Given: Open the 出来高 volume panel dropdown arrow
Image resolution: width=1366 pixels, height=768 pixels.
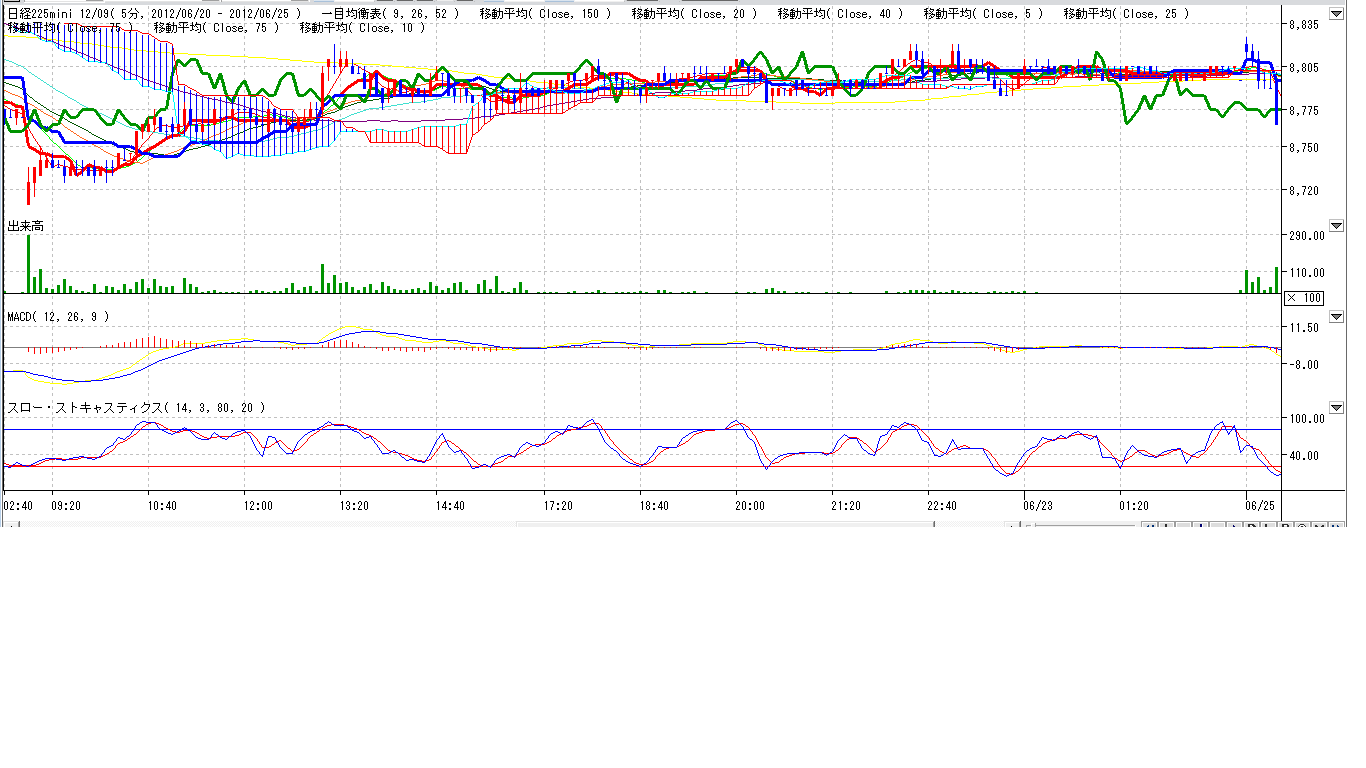Looking at the screenshot, I should 1336,226.
